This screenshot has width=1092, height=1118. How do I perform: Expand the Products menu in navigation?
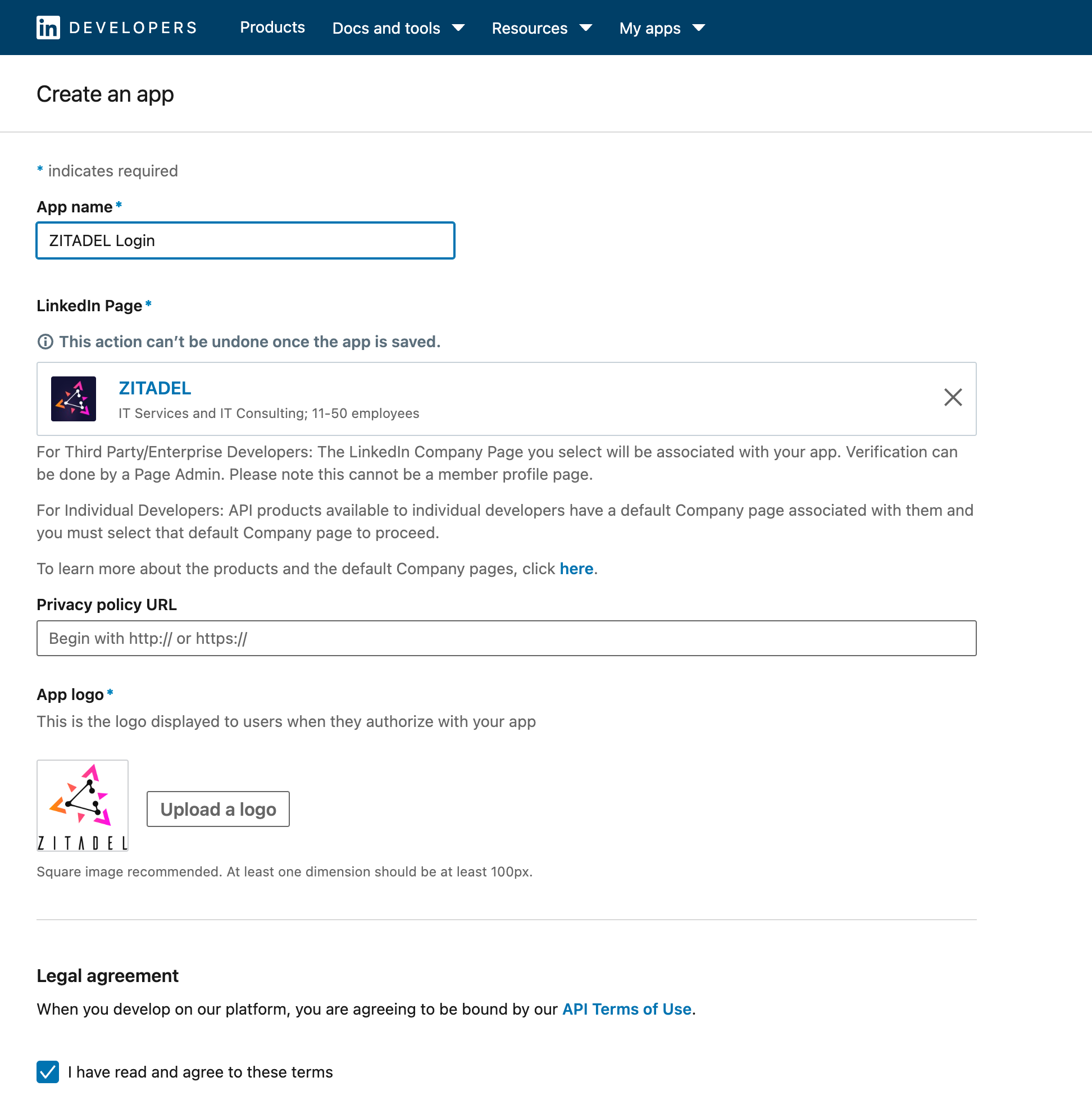(272, 28)
